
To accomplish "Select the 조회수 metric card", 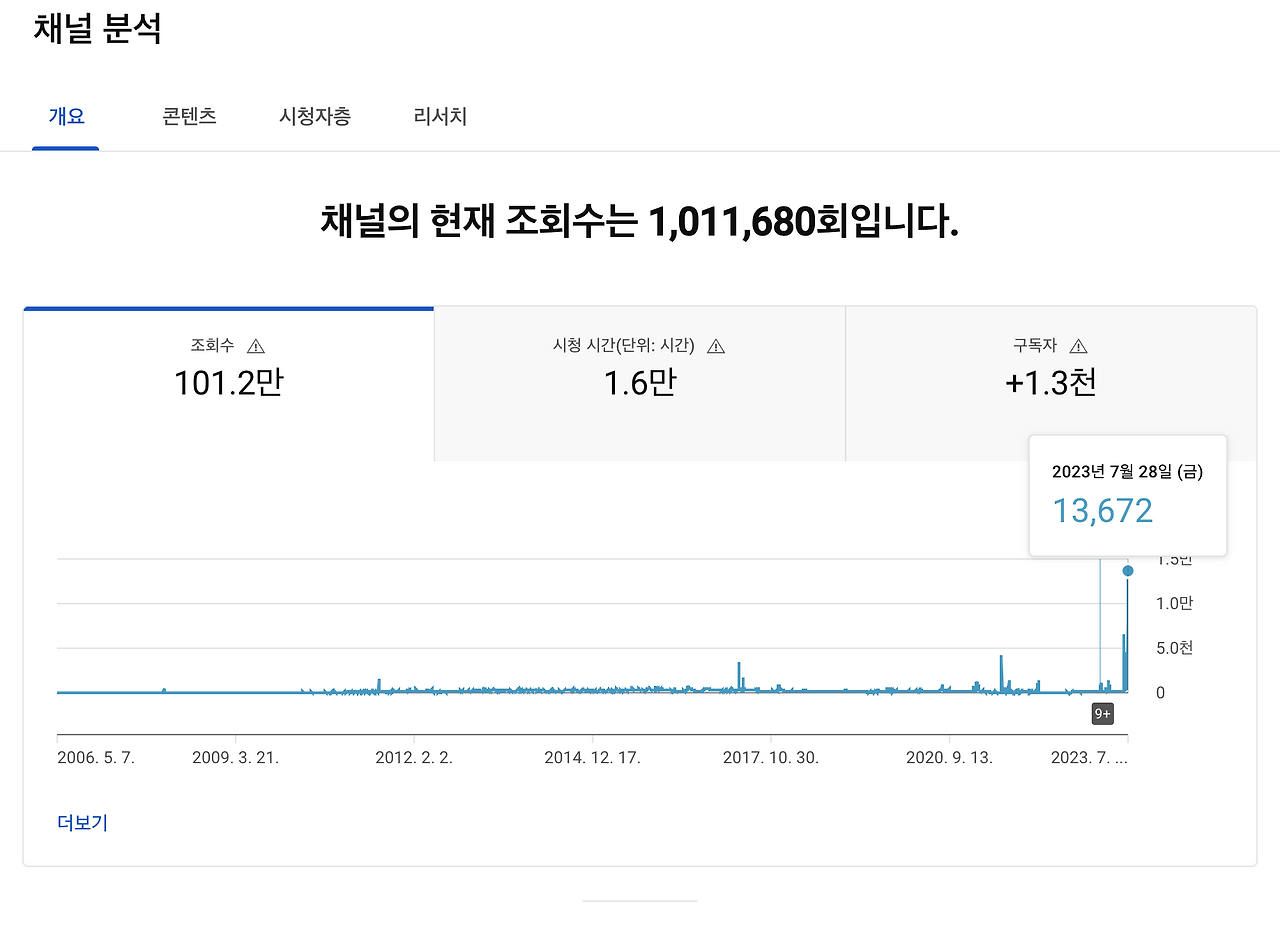I will pyautogui.click(x=228, y=382).
